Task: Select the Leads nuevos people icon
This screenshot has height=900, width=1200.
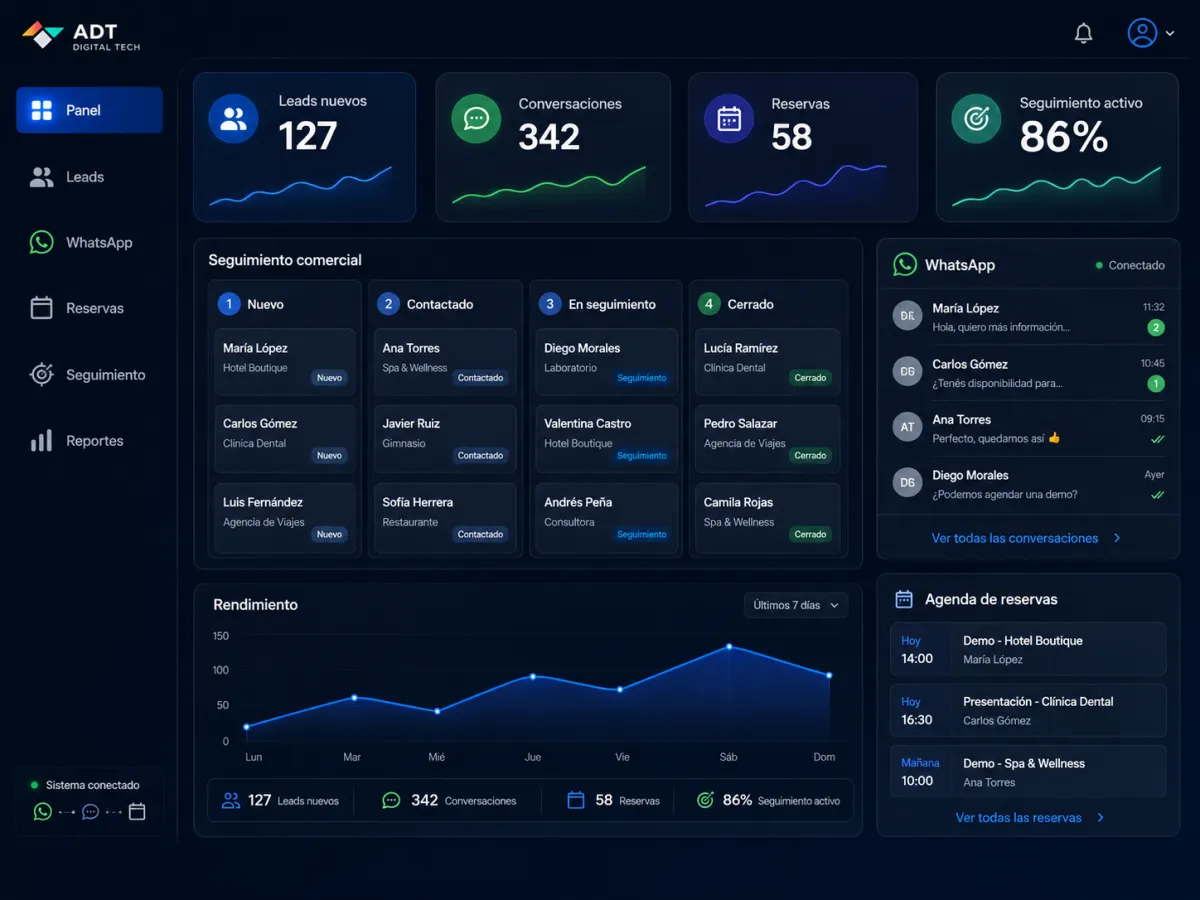Action: pos(233,119)
